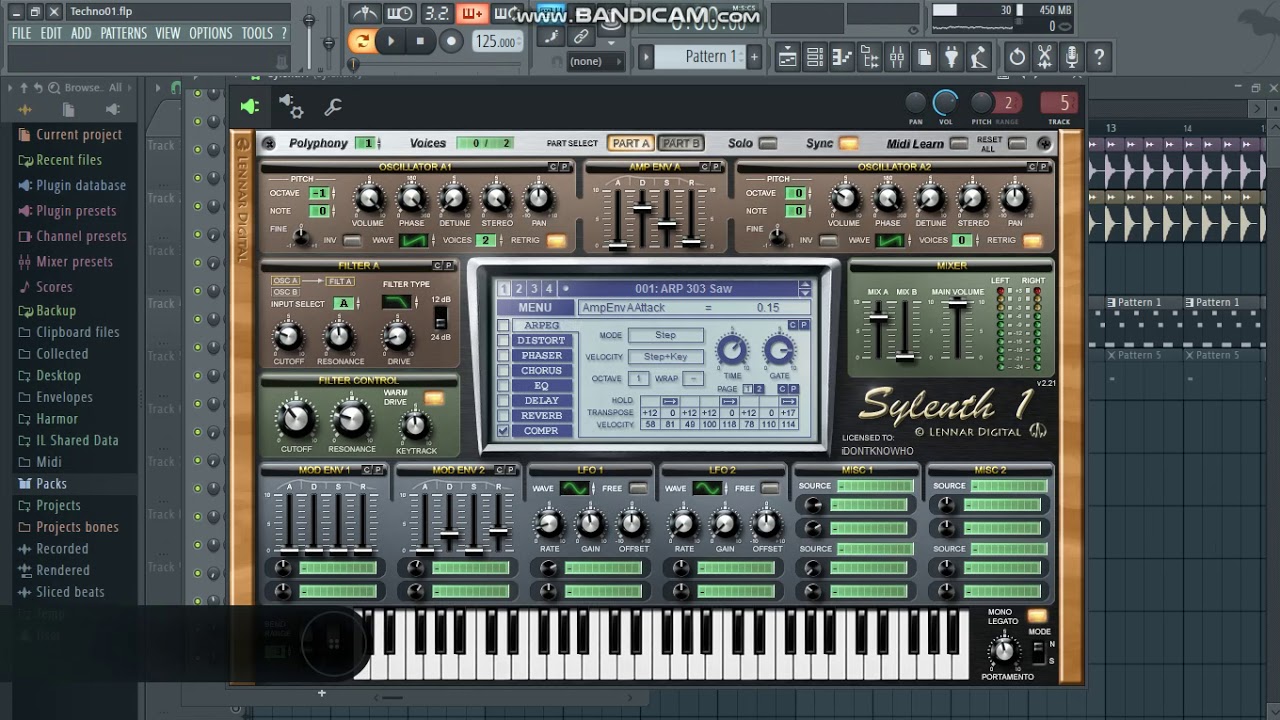Toggle the MONO LEGATO switch
Viewport: 1280px width, 720px height.
[x=1037, y=616]
